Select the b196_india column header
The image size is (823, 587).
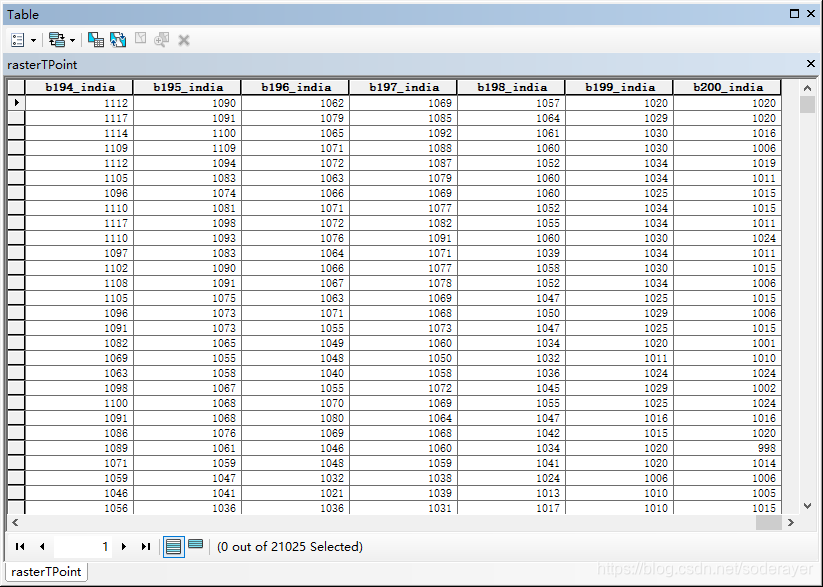(296, 87)
